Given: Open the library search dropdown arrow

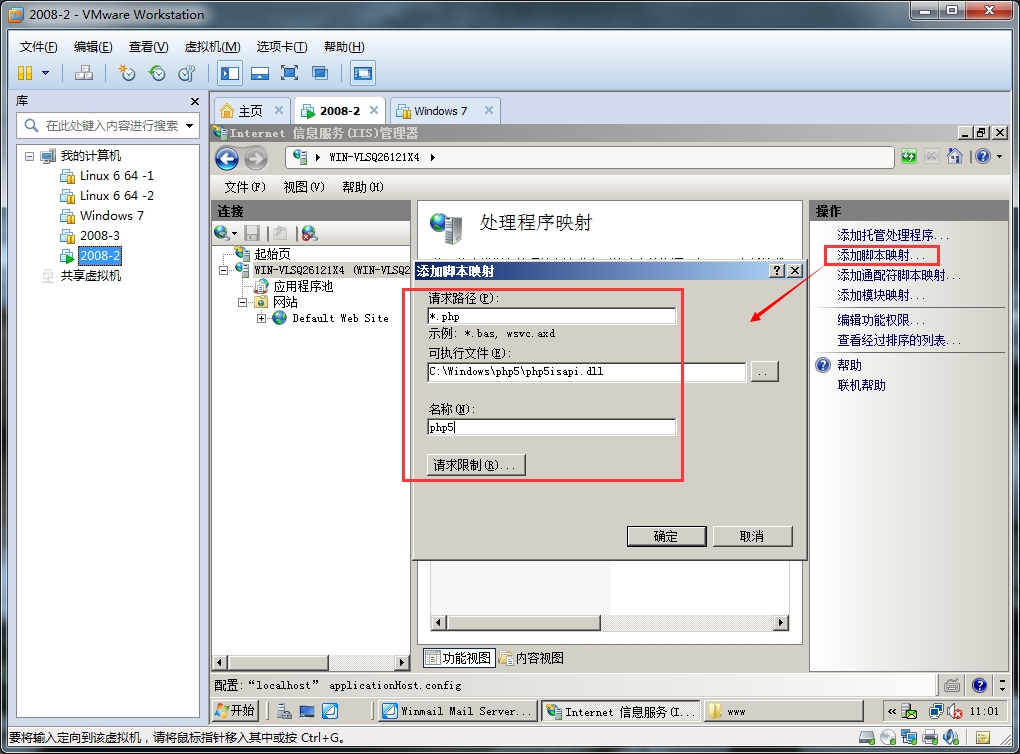Looking at the screenshot, I should tap(189, 126).
